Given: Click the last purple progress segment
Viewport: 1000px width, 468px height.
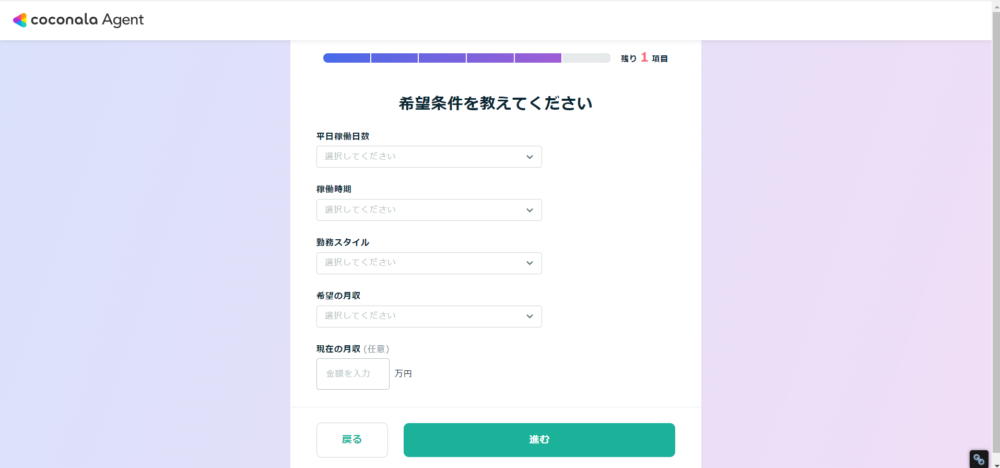Looking at the screenshot, I should (x=538, y=58).
